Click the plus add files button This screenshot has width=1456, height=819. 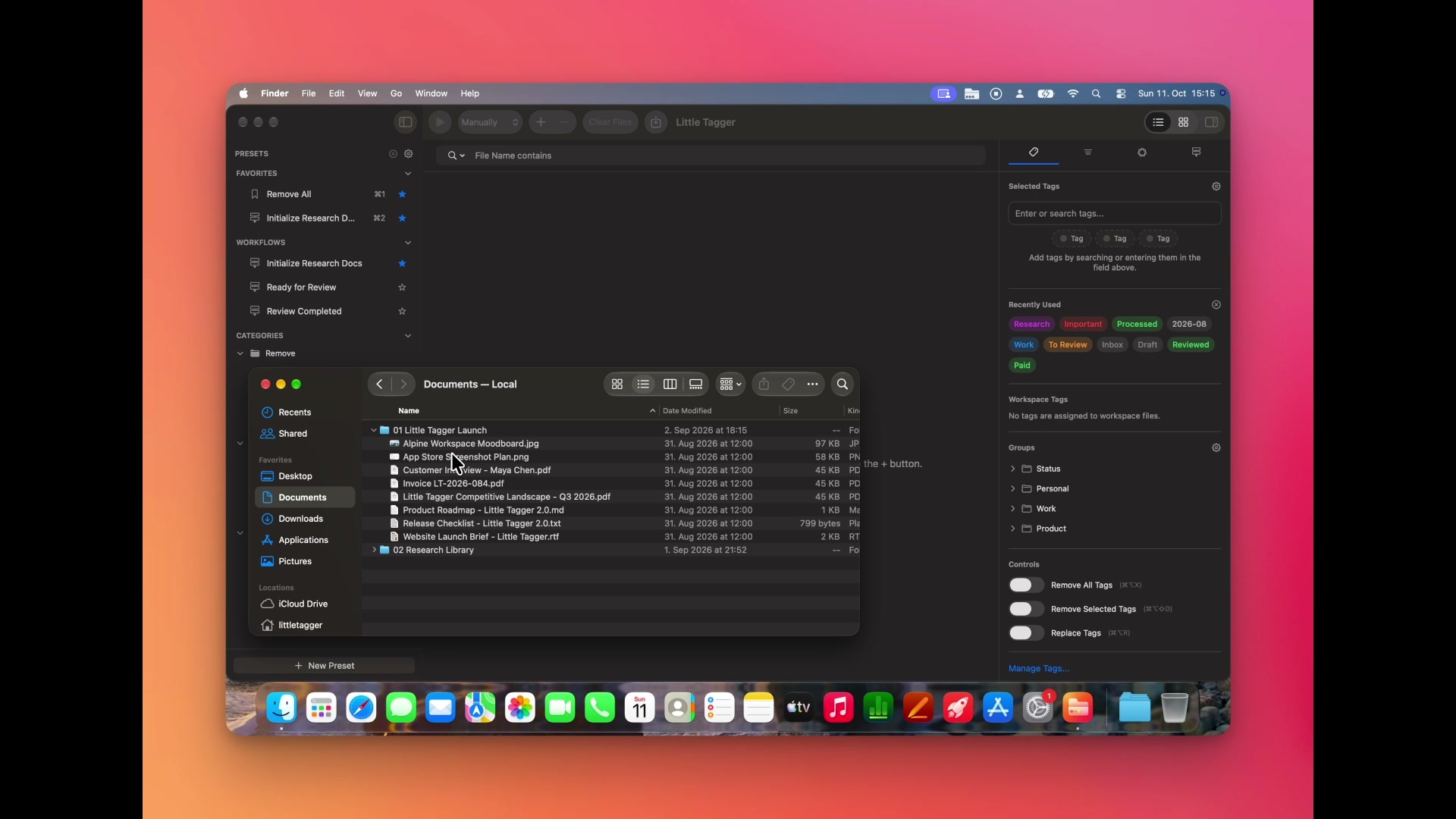[541, 122]
